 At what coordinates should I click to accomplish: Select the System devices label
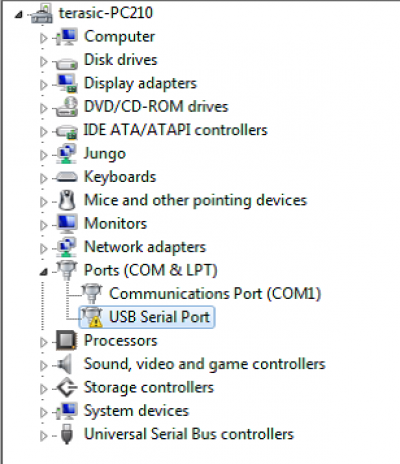(136, 411)
